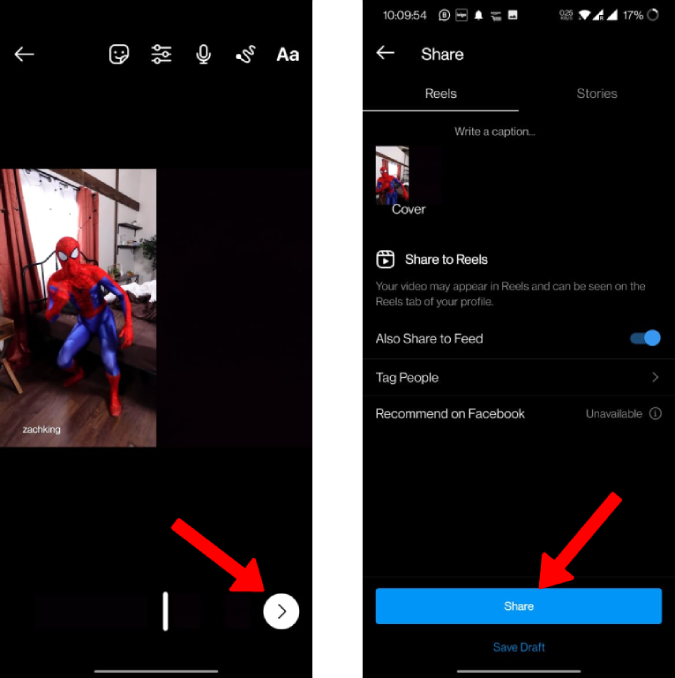
Task: Switch to the Reels tab
Action: (x=441, y=94)
